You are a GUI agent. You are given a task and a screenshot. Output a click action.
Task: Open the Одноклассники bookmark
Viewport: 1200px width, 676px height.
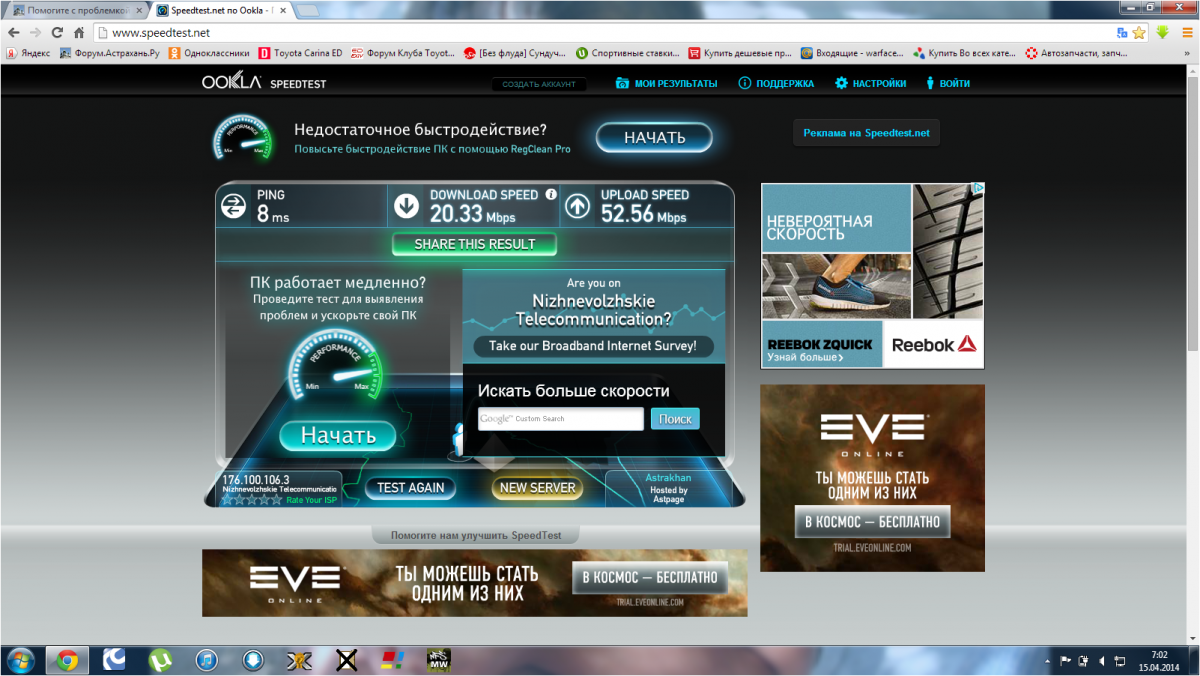pyautogui.click(x=209, y=53)
